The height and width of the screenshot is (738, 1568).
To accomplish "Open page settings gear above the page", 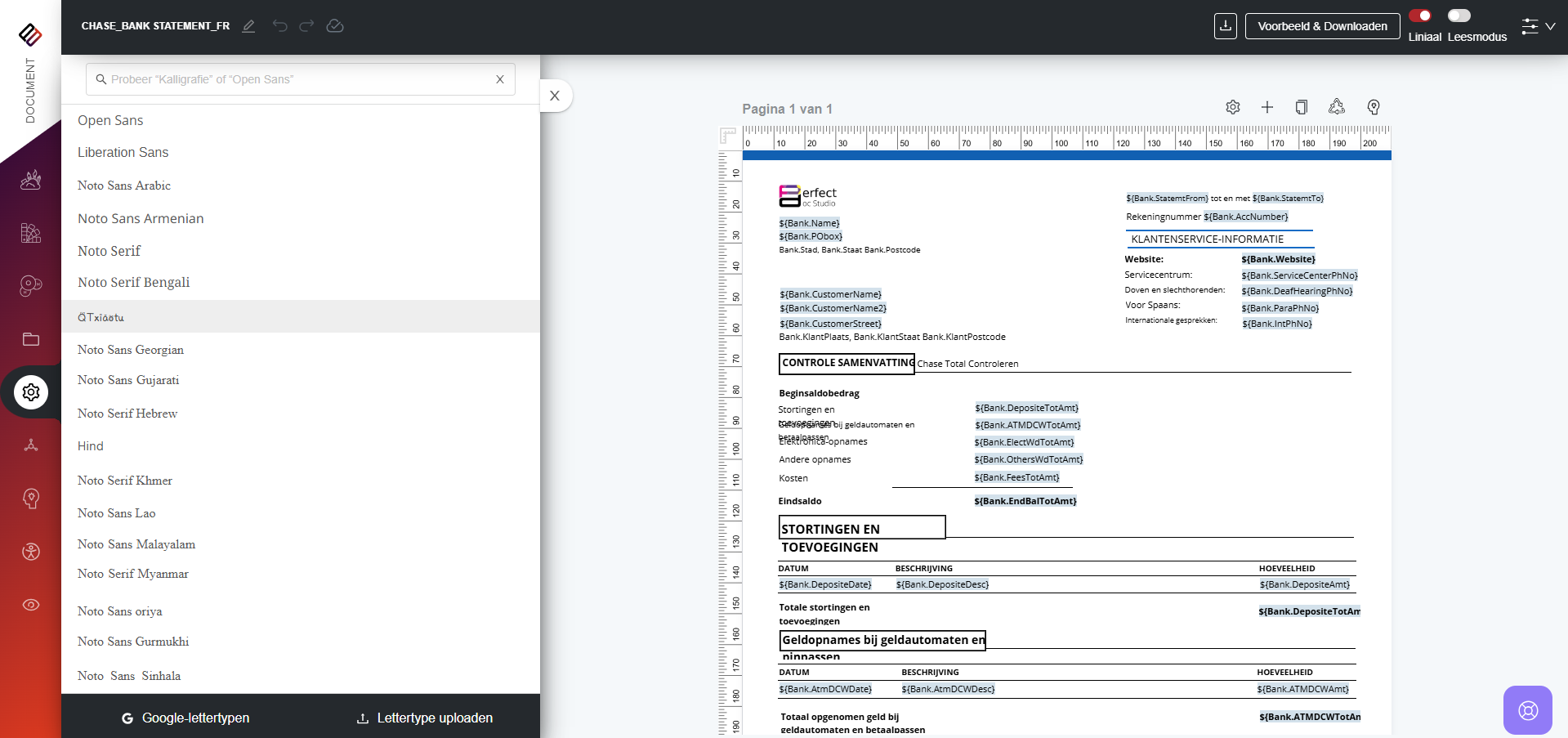I will point(1232,107).
